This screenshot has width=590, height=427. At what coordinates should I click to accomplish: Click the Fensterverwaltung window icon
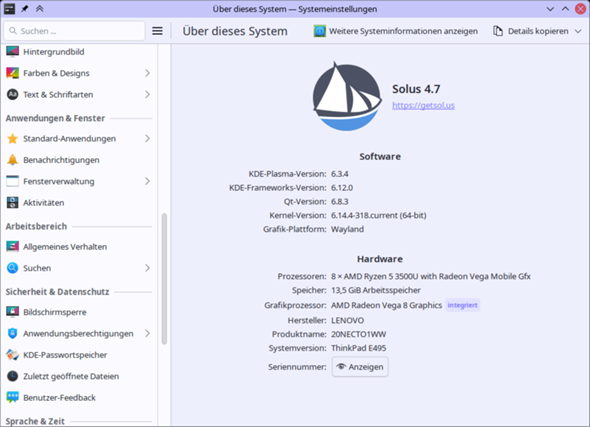tap(12, 181)
